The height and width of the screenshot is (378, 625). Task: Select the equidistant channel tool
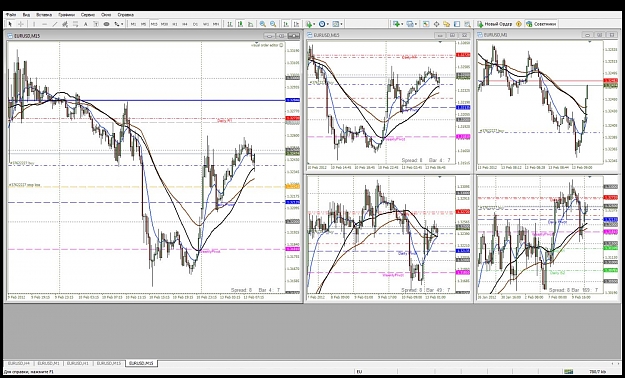tap(65, 24)
